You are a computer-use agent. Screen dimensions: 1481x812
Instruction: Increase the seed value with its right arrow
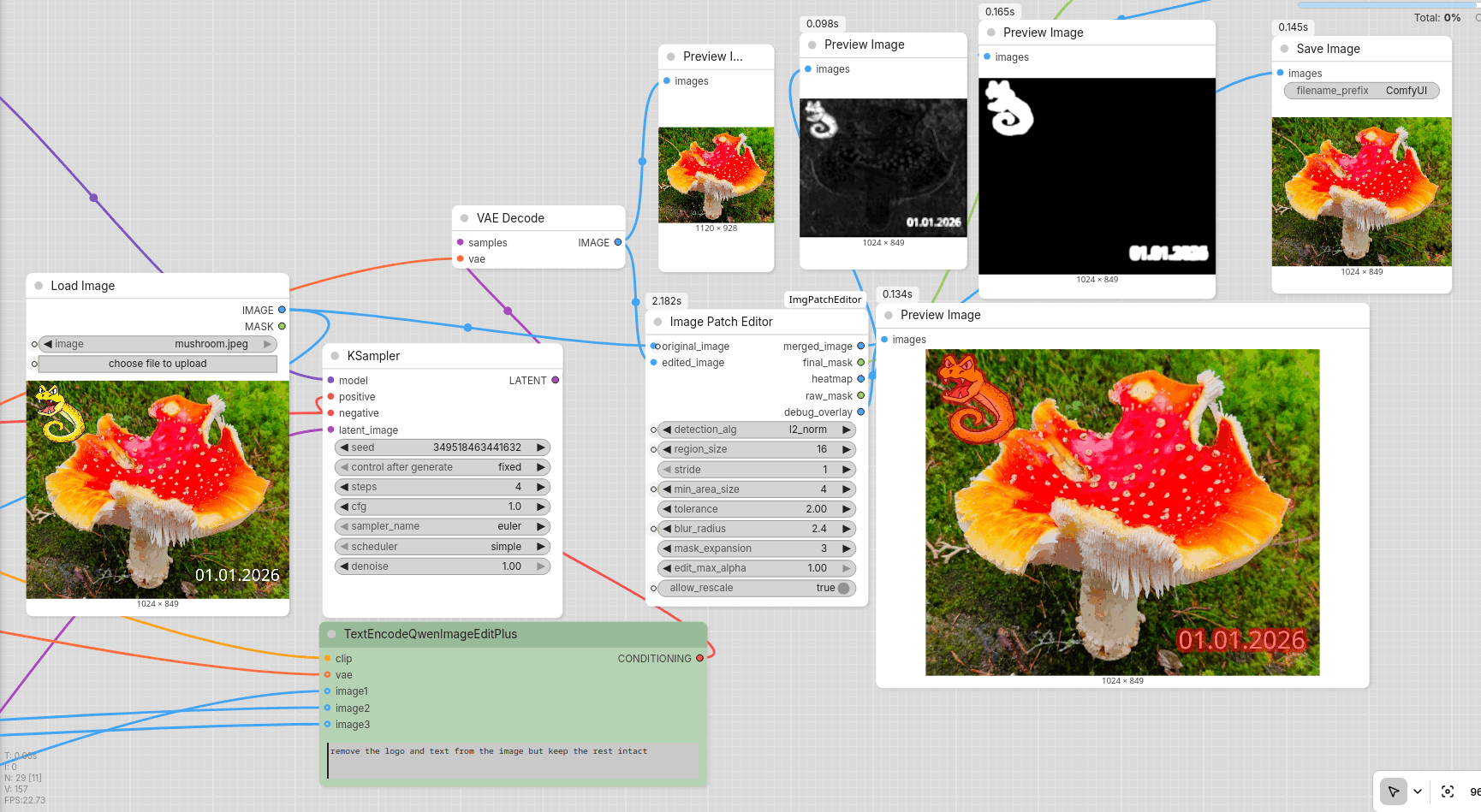[540, 447]
